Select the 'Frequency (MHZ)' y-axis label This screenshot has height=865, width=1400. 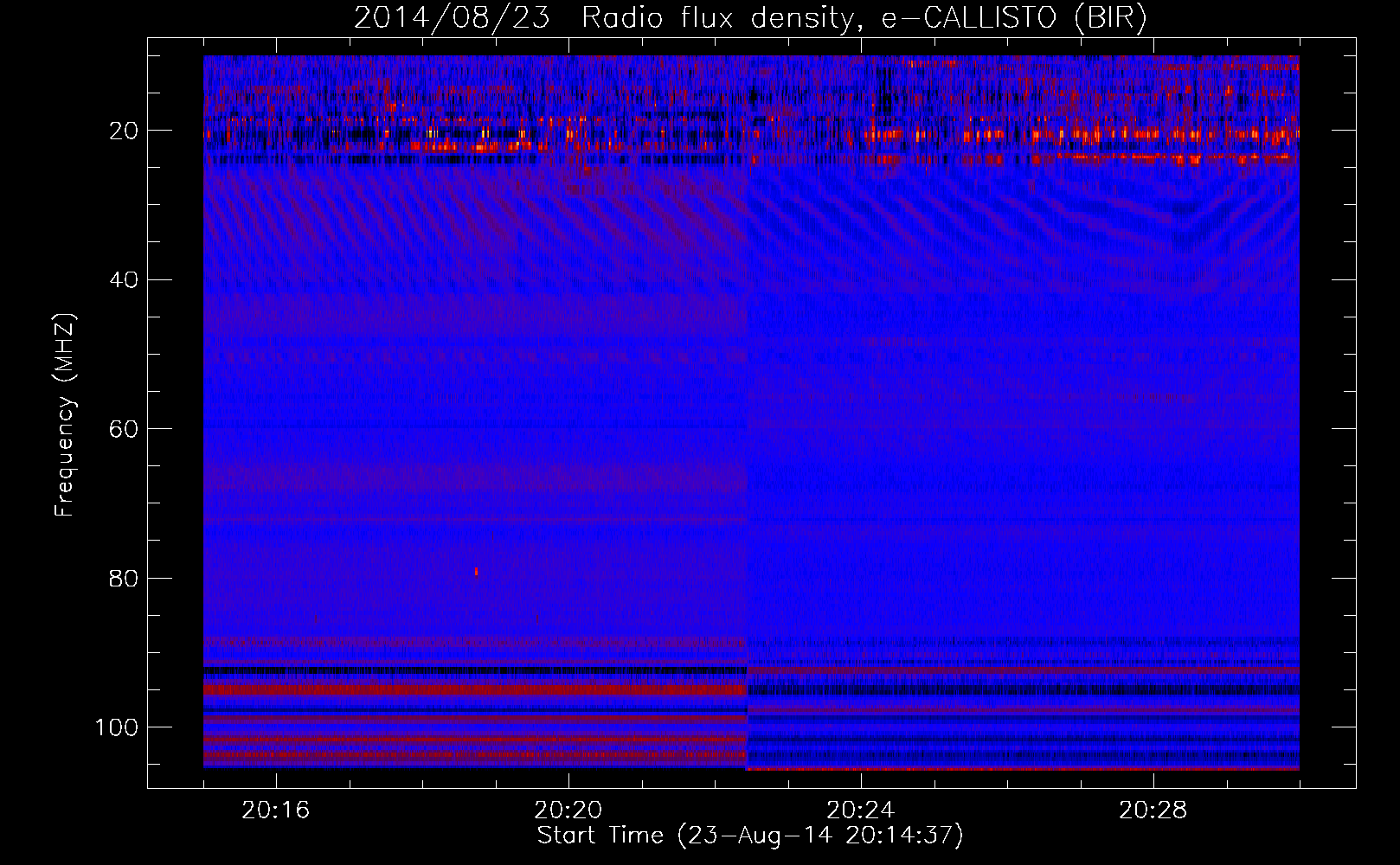pos(65,415)
